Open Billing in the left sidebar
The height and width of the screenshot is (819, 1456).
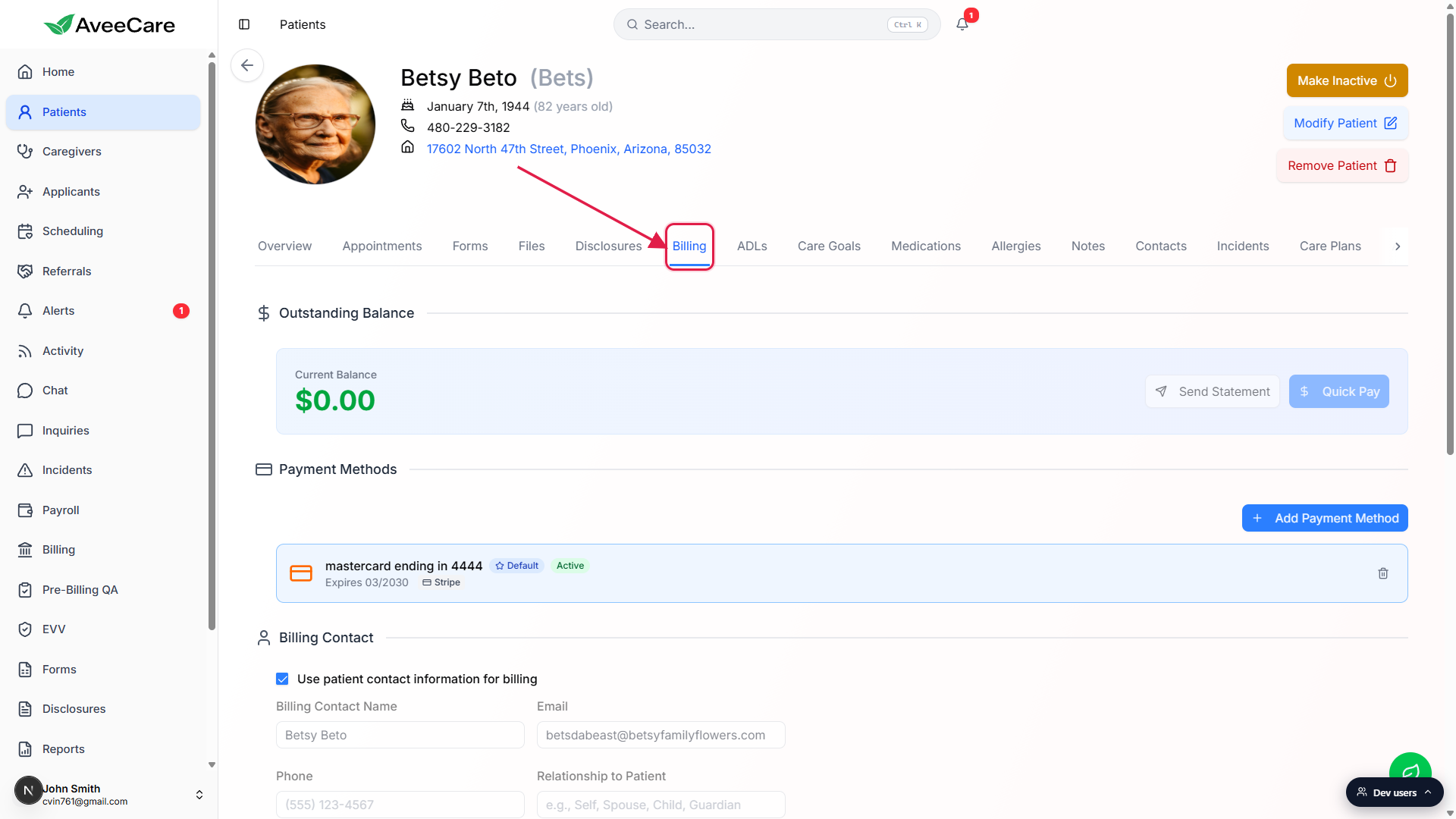[x=102, y=550]
